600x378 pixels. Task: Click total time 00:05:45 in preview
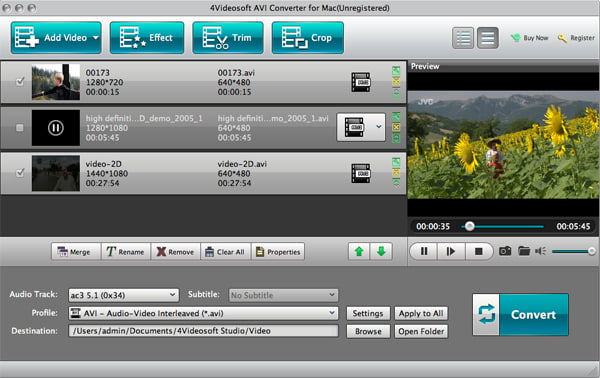point(573,226)
